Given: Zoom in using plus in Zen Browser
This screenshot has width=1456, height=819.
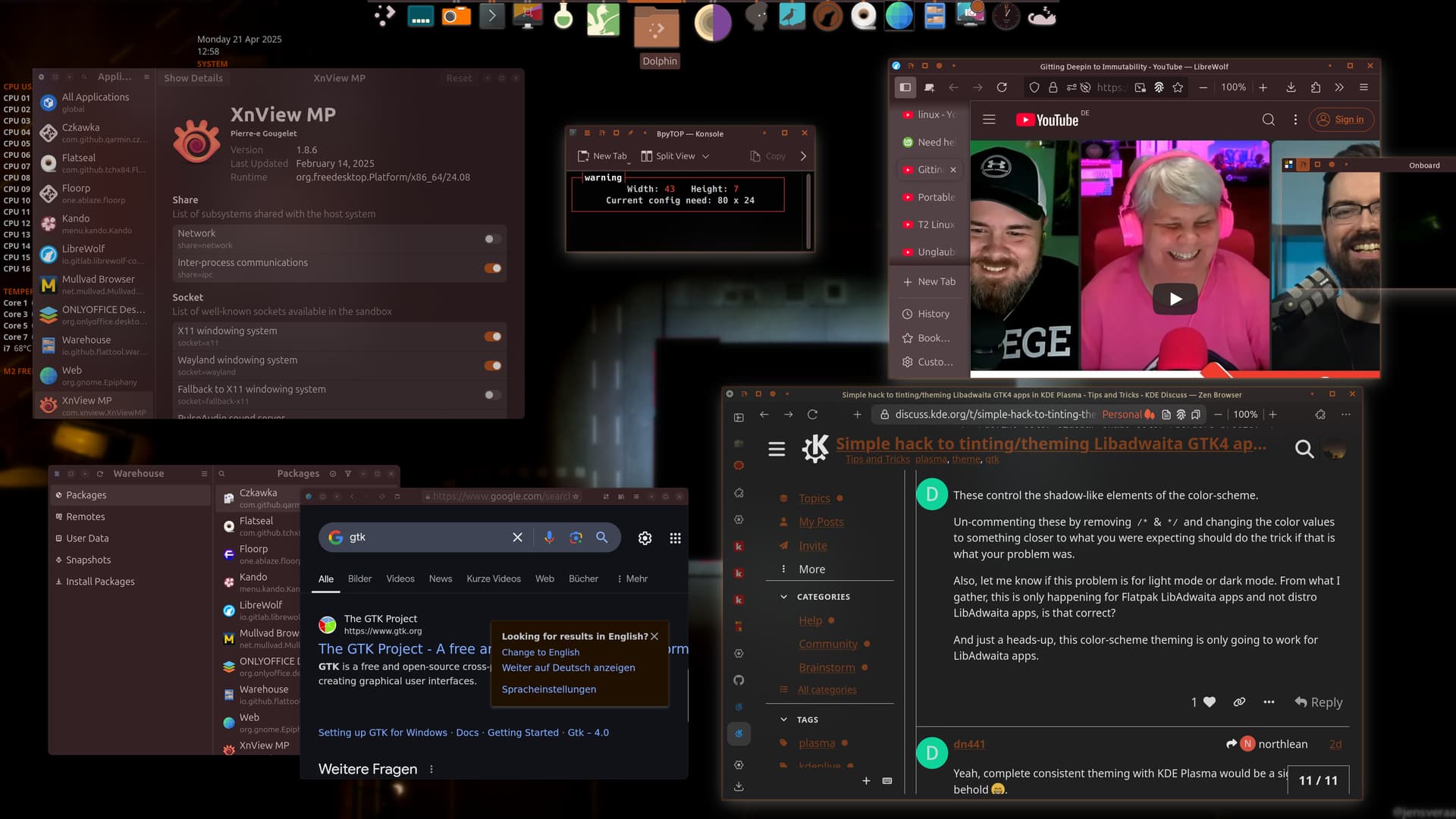Looking at the screenshot, I should (1272, 415).
